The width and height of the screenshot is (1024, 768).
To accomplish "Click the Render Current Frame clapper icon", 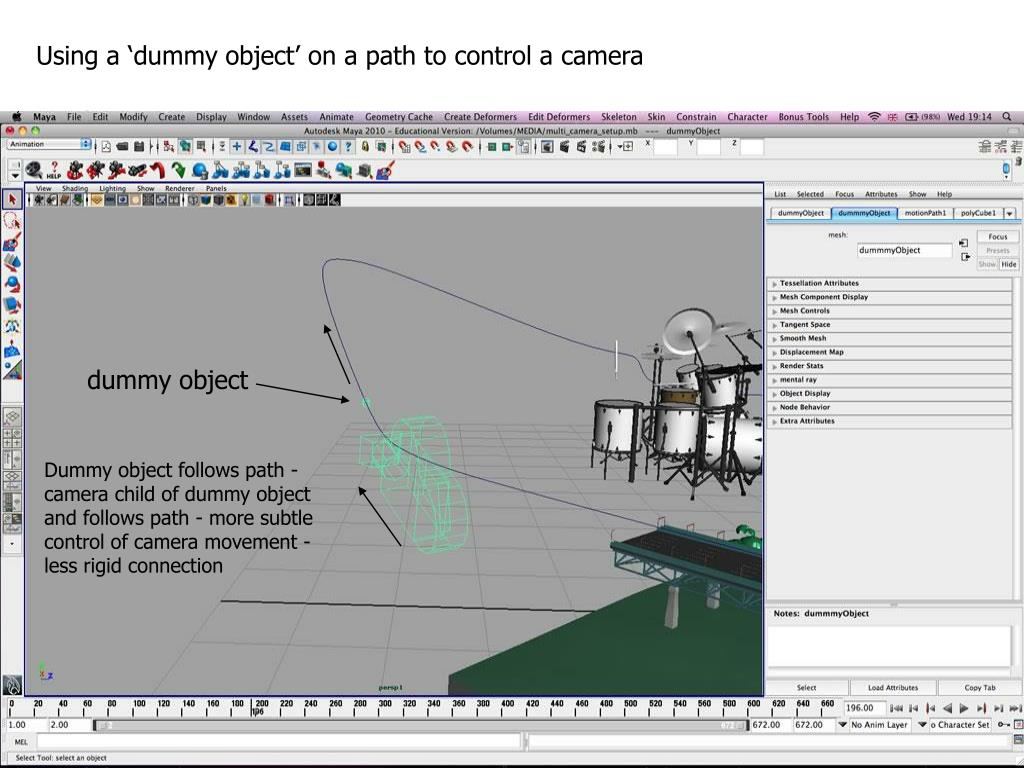I will click(x=564, y=147).
